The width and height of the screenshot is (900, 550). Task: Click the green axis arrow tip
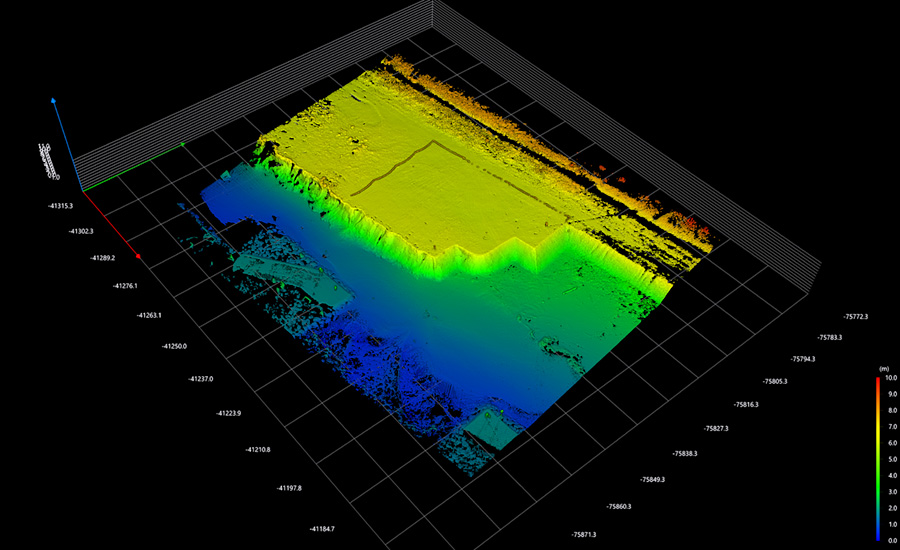184,145
